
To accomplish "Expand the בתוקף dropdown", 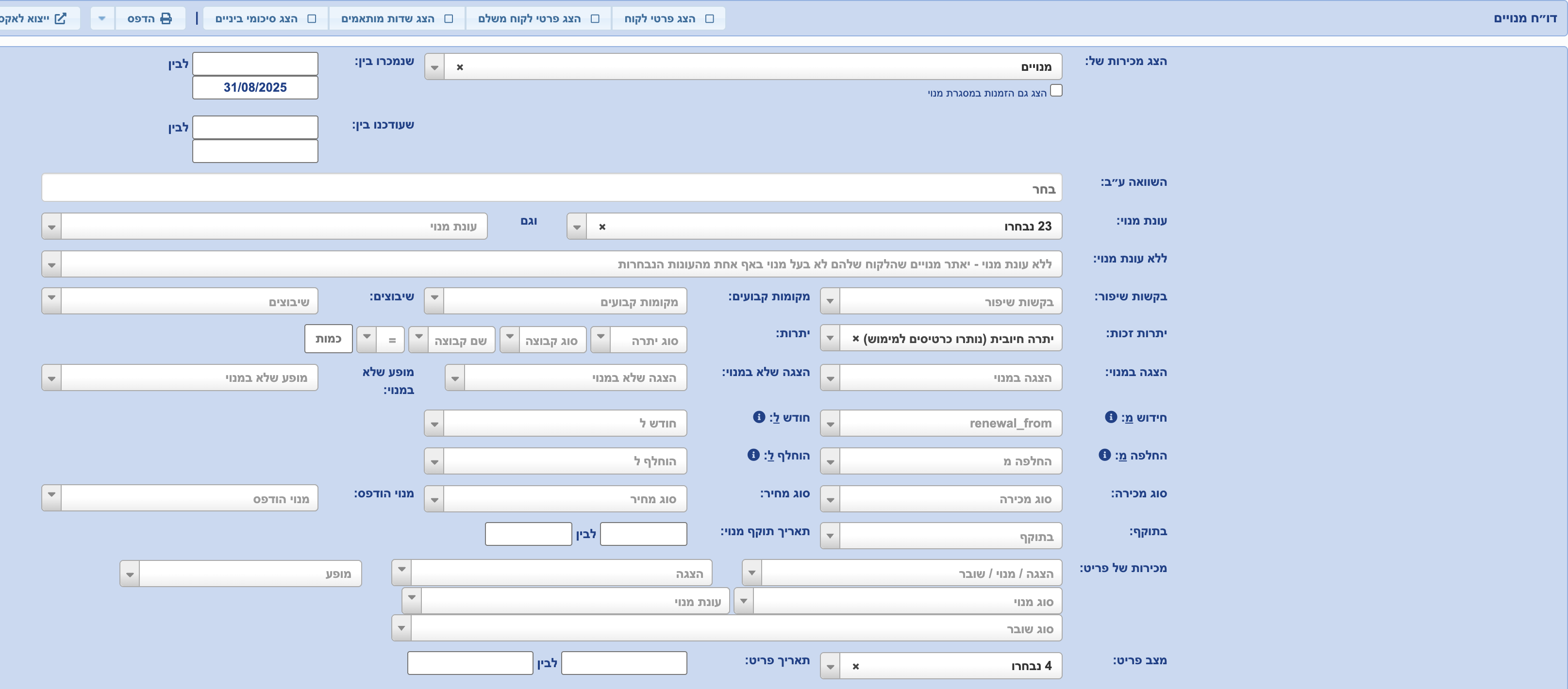I will [x=830, y=536].
